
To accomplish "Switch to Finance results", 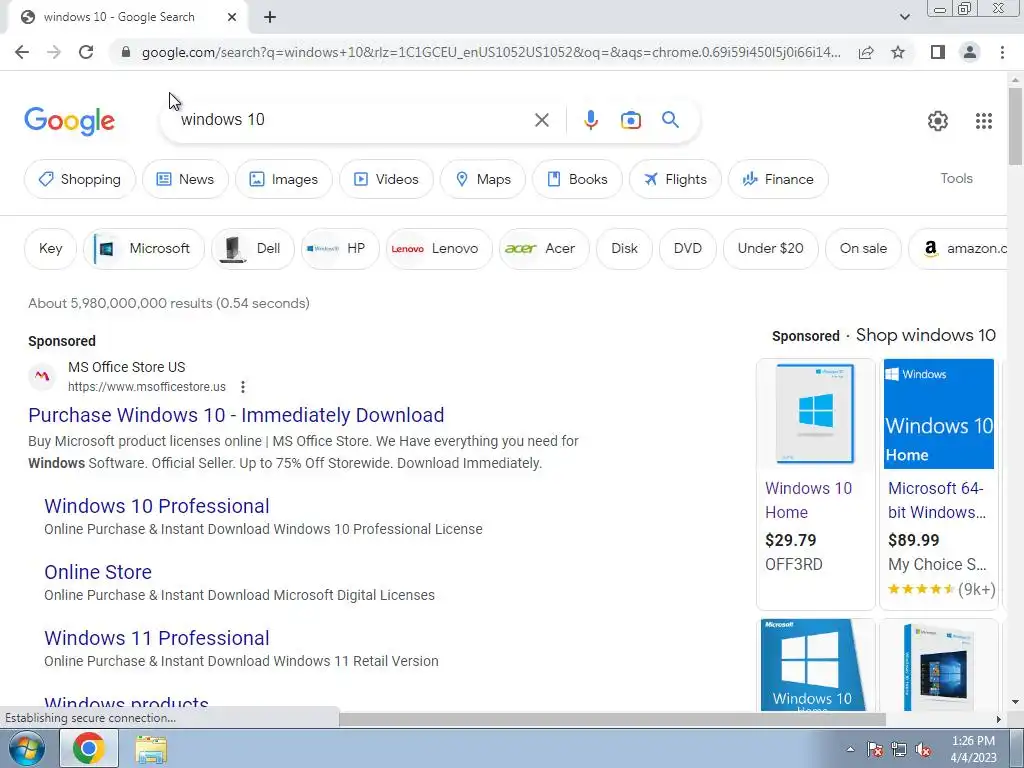I will (x=778, y=179).
